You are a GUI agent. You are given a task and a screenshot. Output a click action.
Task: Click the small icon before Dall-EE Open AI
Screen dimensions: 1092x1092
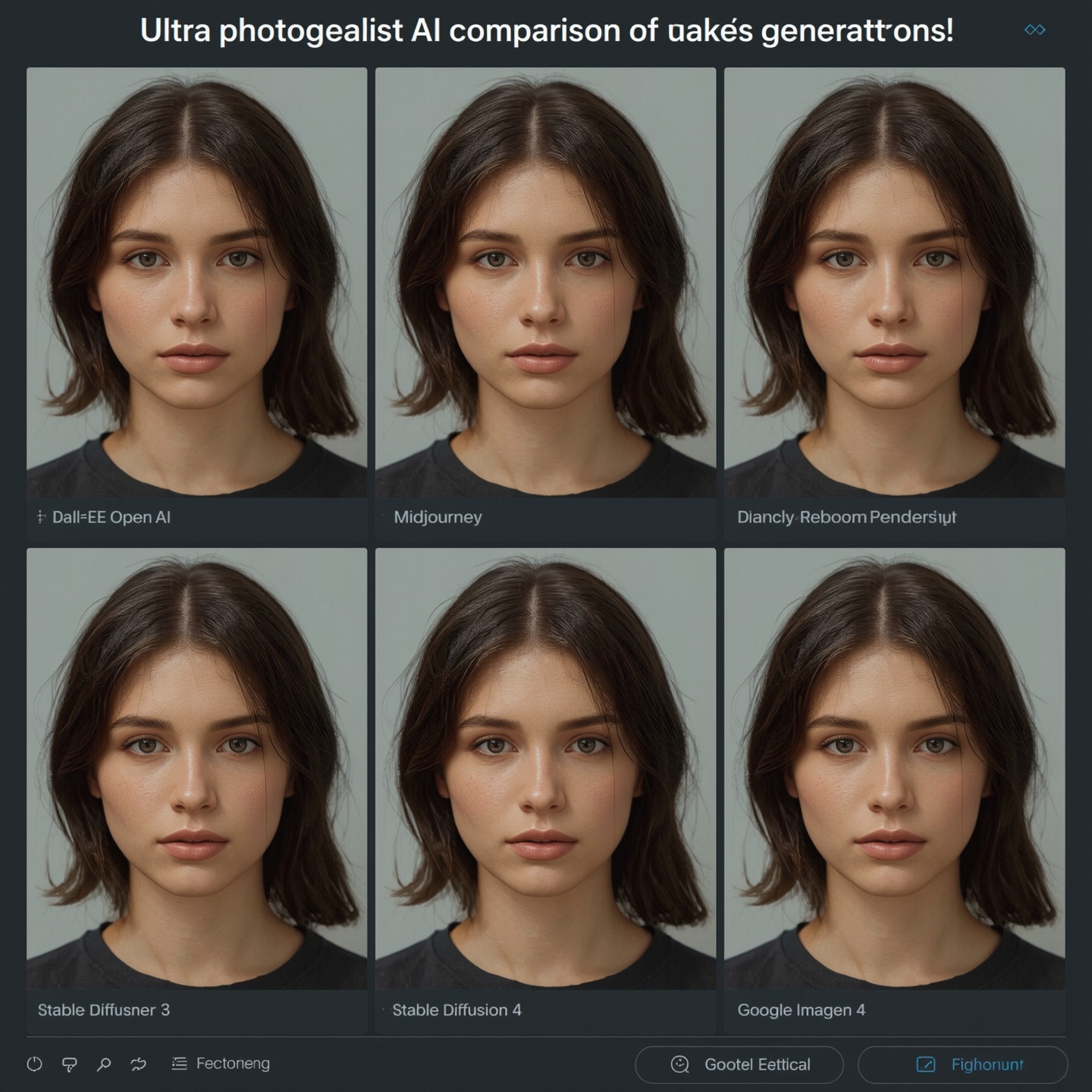[x=41, y=517]
